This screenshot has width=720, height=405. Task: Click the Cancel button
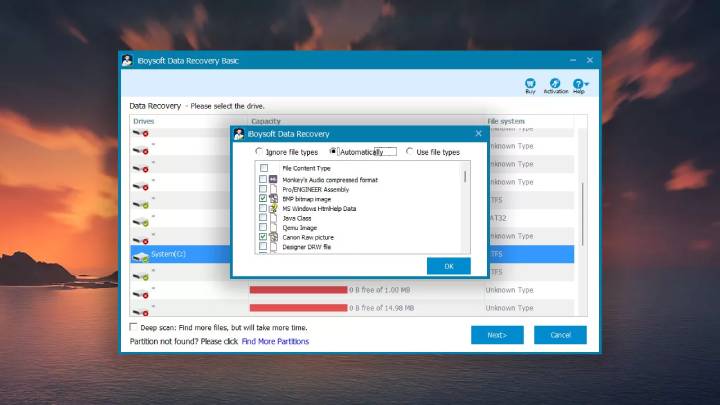(x=560, y=335)
